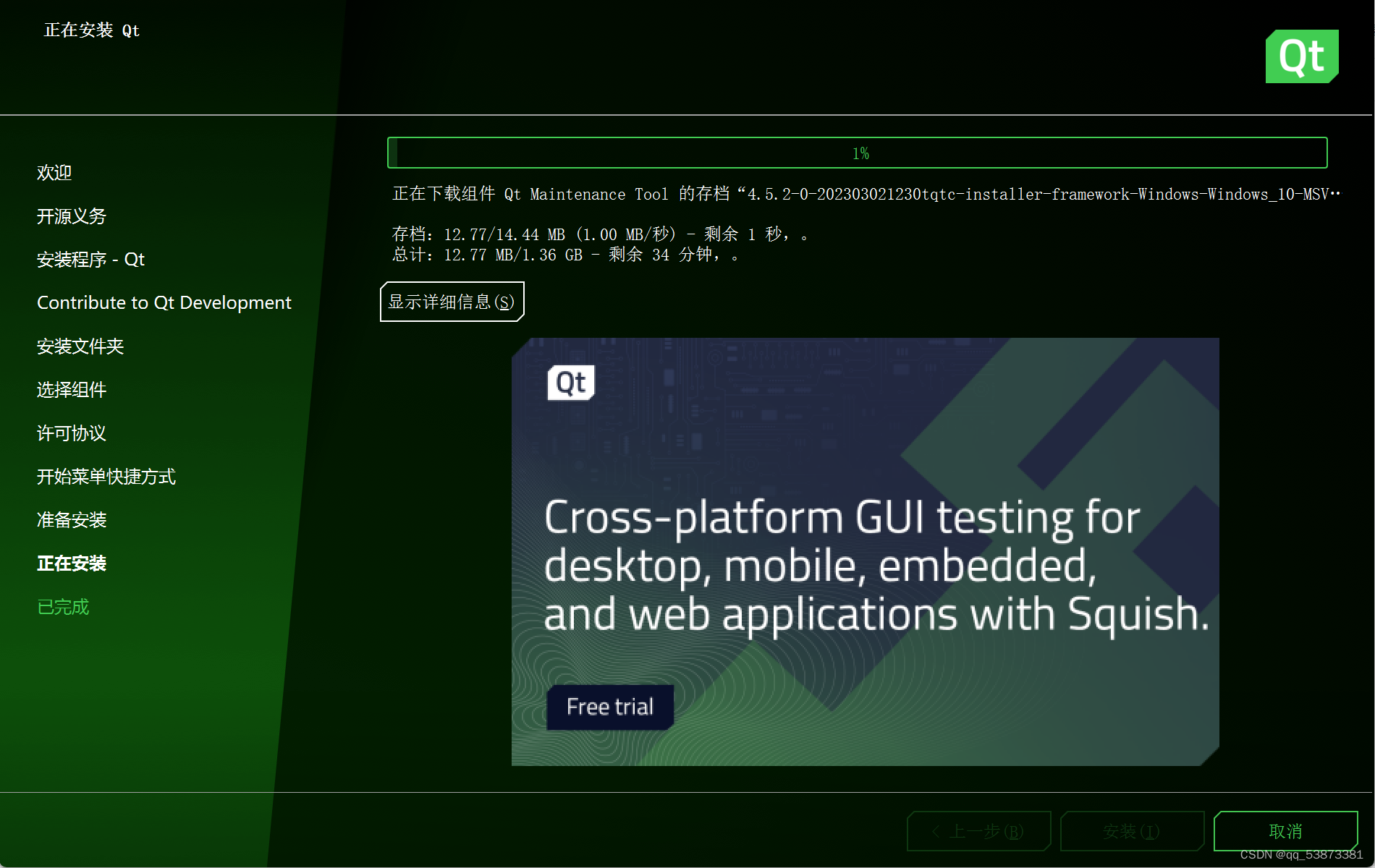The image size is (1375, 868).
Task: Click the white Qt logo on banner
Action: (571, 383)
